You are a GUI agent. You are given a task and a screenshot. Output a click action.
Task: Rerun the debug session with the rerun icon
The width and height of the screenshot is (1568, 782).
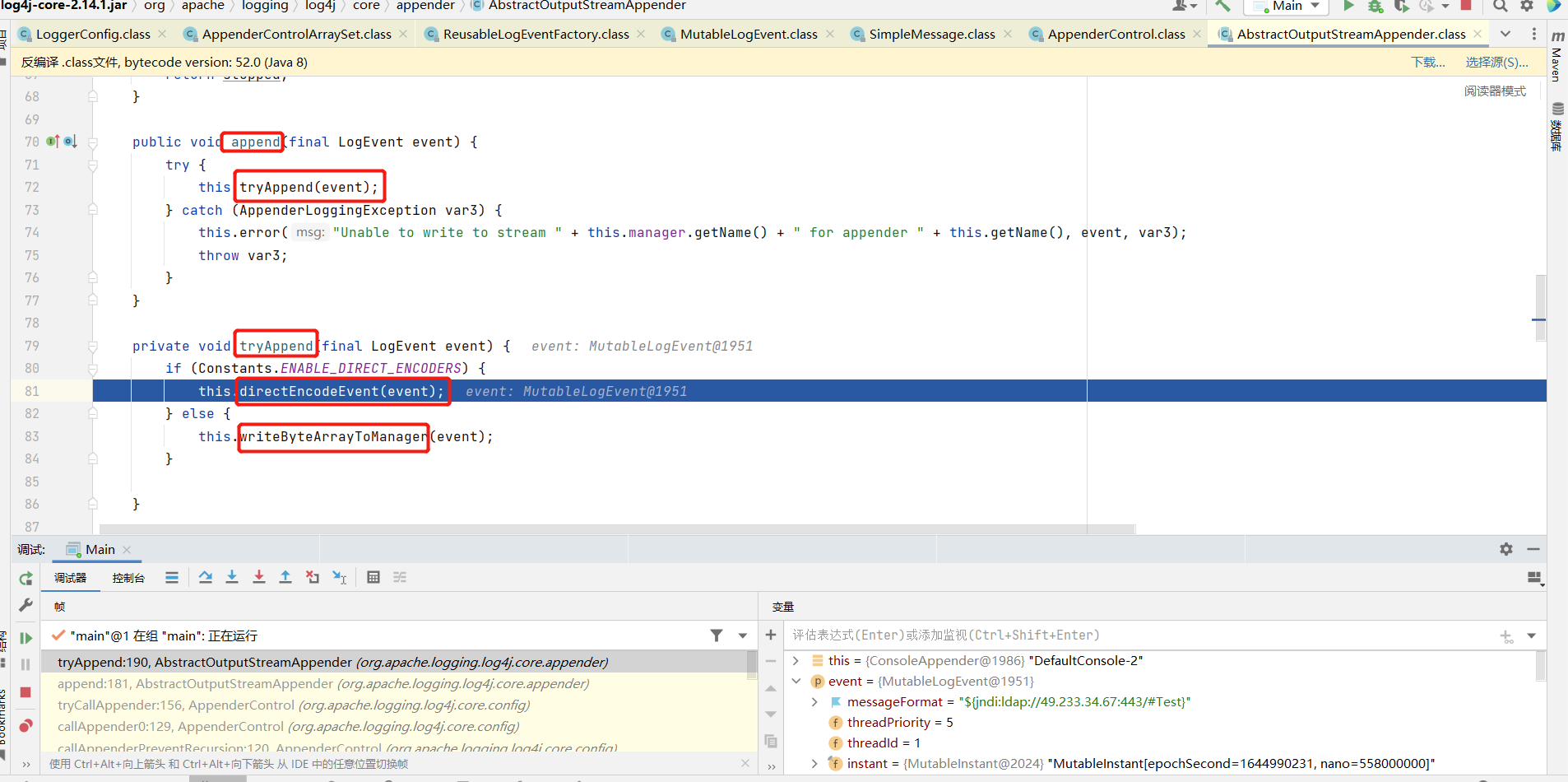(x=25, y=580)
